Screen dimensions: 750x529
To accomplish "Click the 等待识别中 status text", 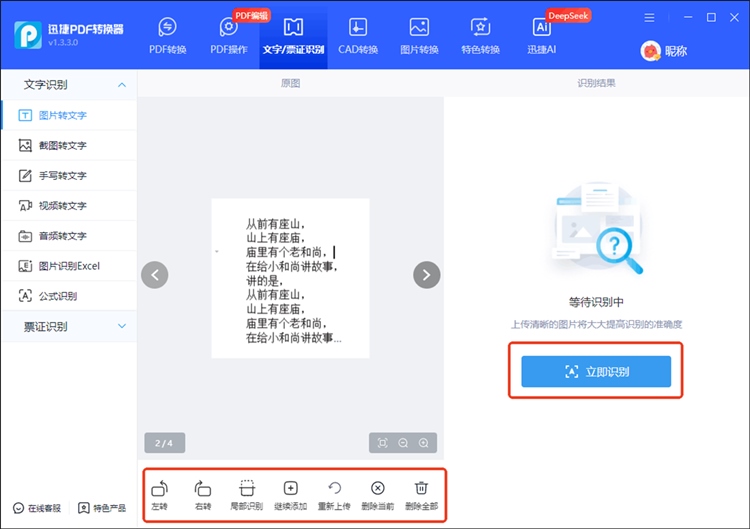I will (x=596, y=302).
